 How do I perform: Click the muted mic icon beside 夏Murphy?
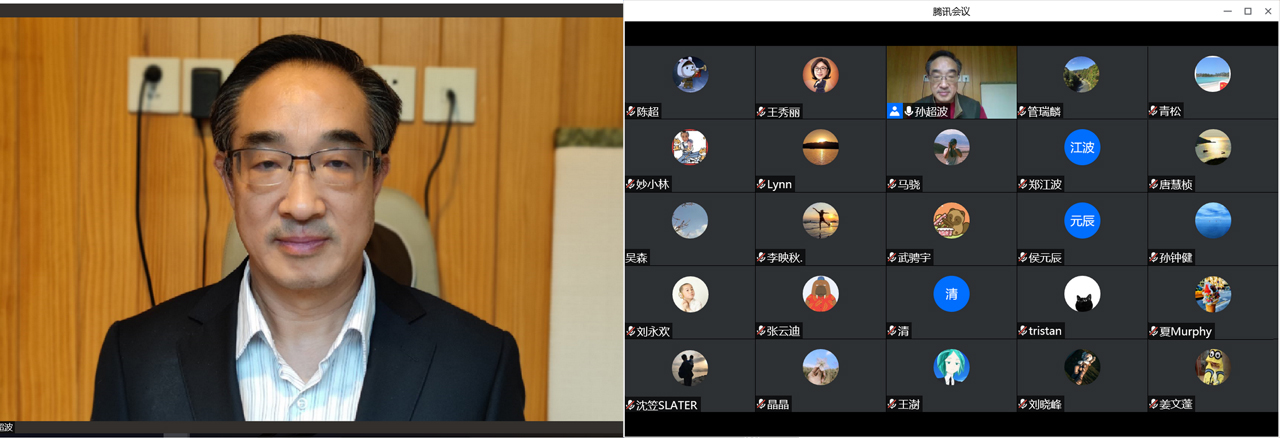[x=1153, y=330]
